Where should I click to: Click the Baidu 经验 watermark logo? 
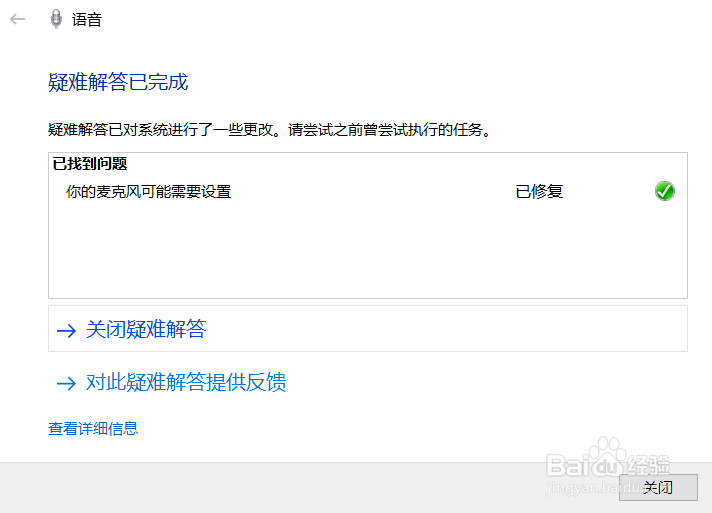tap(608, 459)
